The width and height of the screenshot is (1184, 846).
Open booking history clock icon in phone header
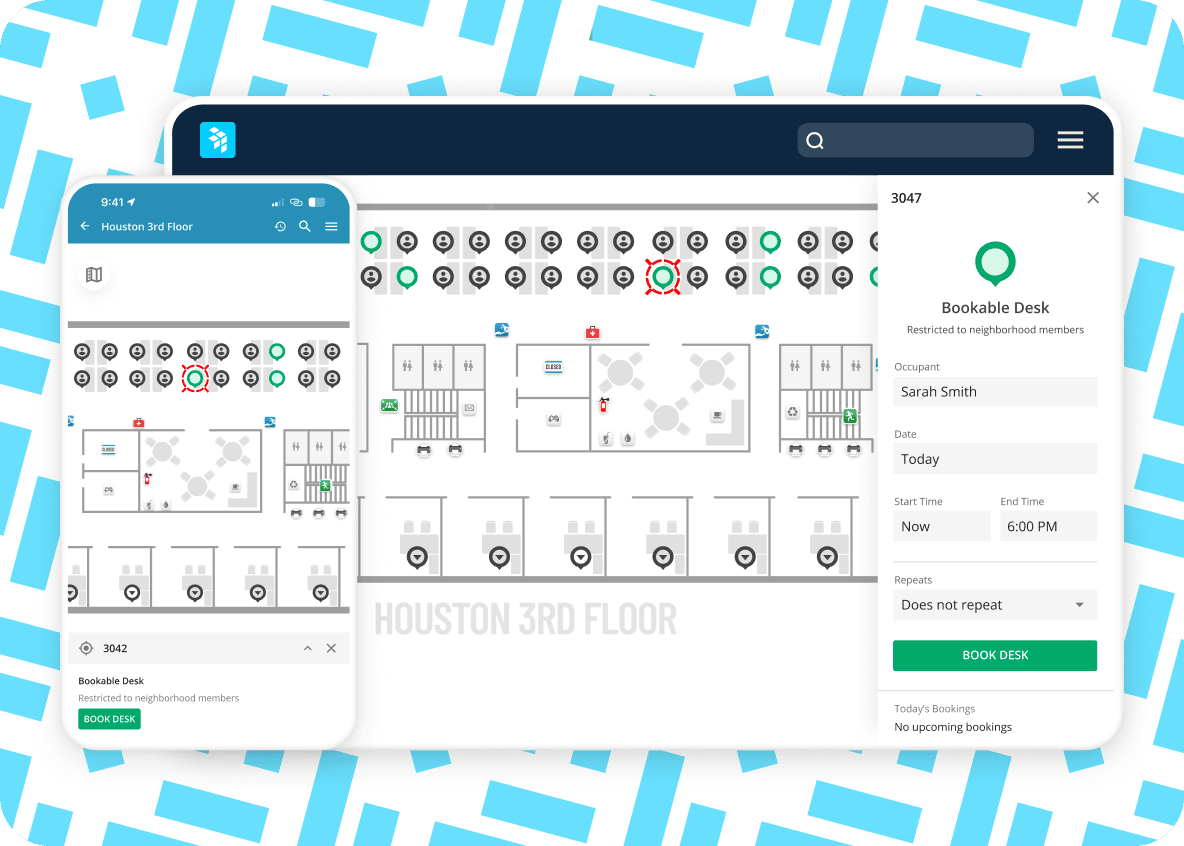point(281,227)
